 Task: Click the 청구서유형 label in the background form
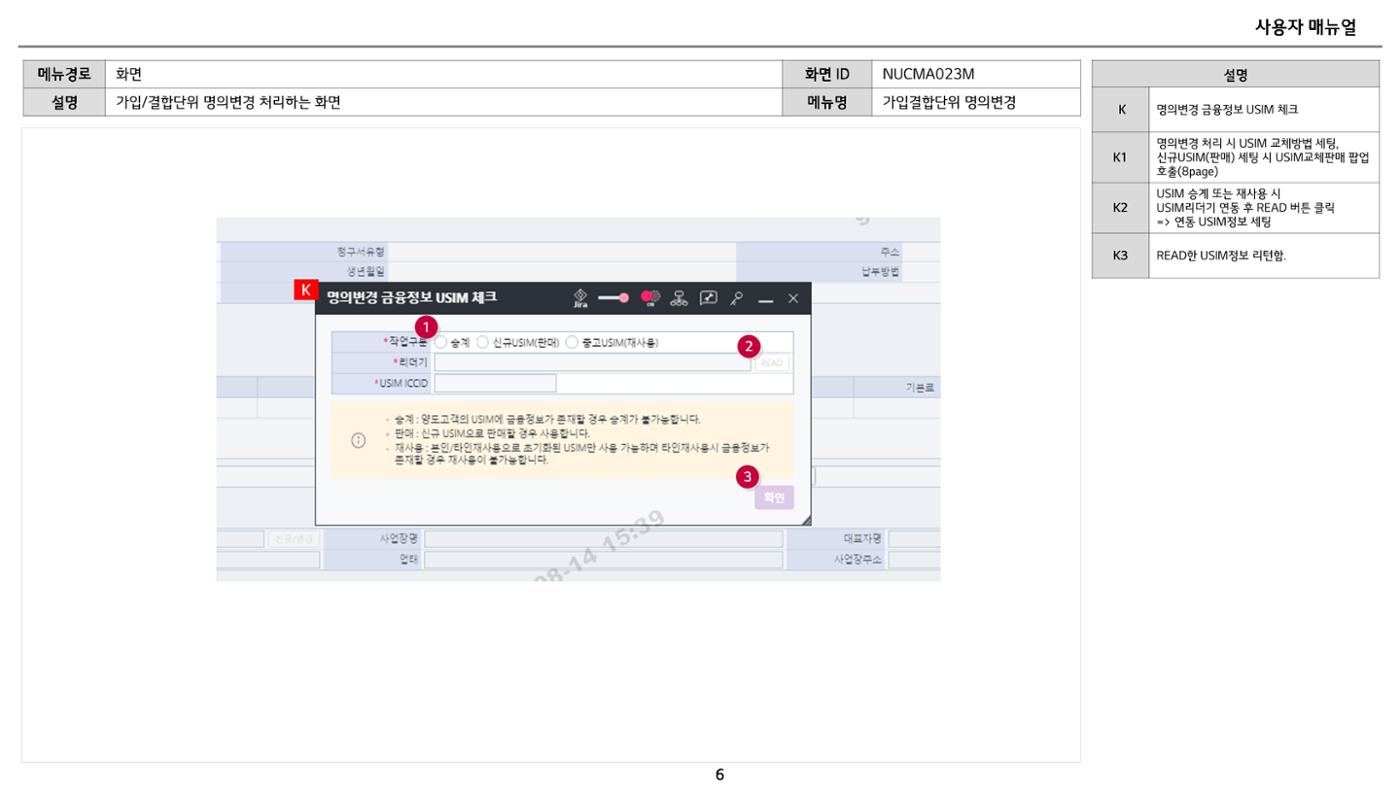[360, 252]
